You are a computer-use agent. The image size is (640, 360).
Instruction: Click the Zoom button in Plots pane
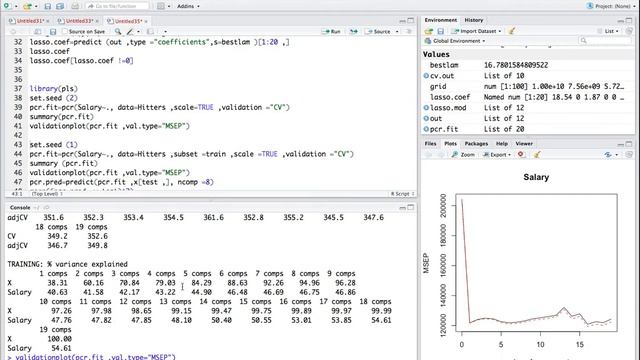pos(463,155)
